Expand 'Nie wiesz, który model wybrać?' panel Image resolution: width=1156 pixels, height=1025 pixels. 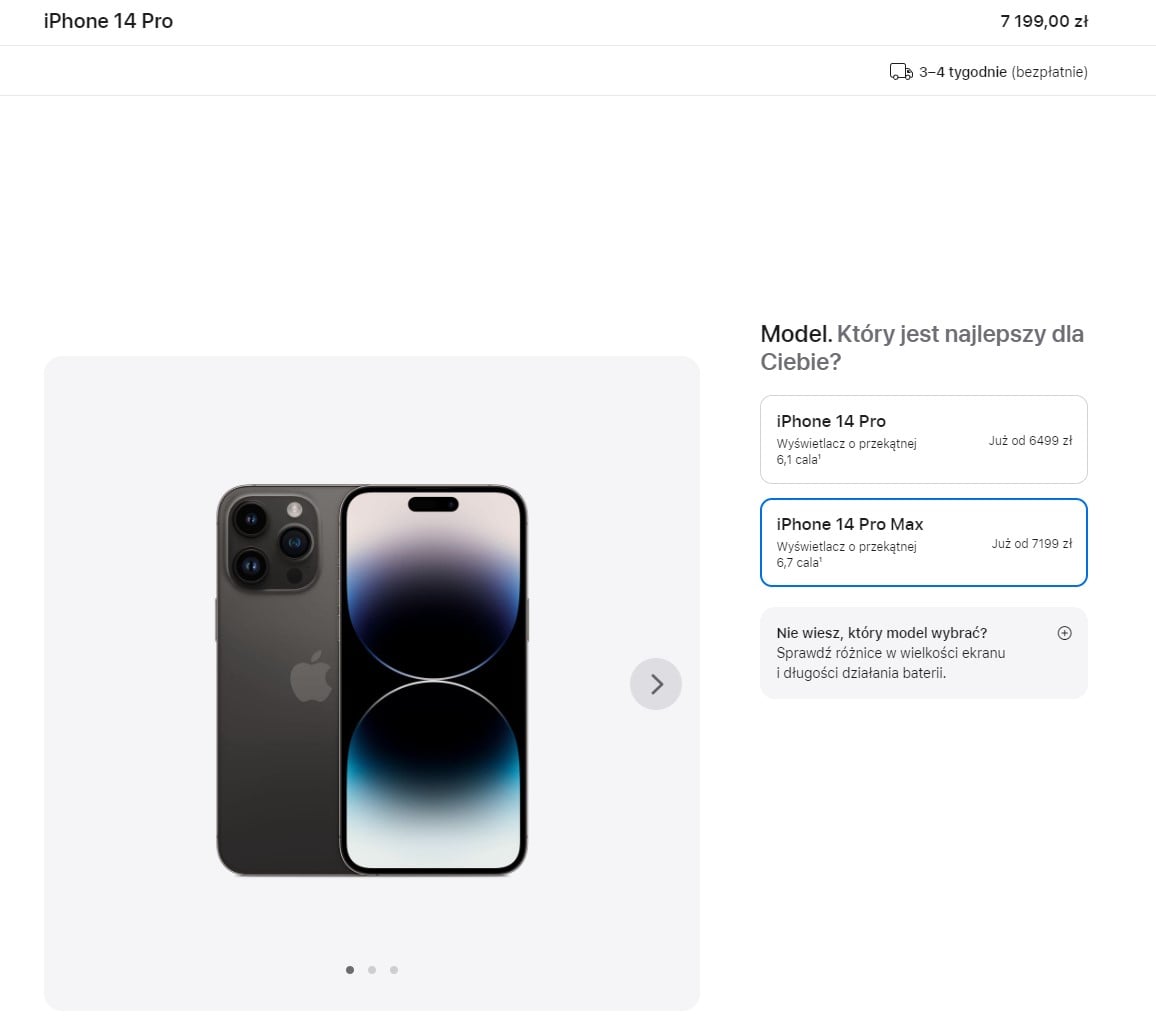tap(923, 653)
